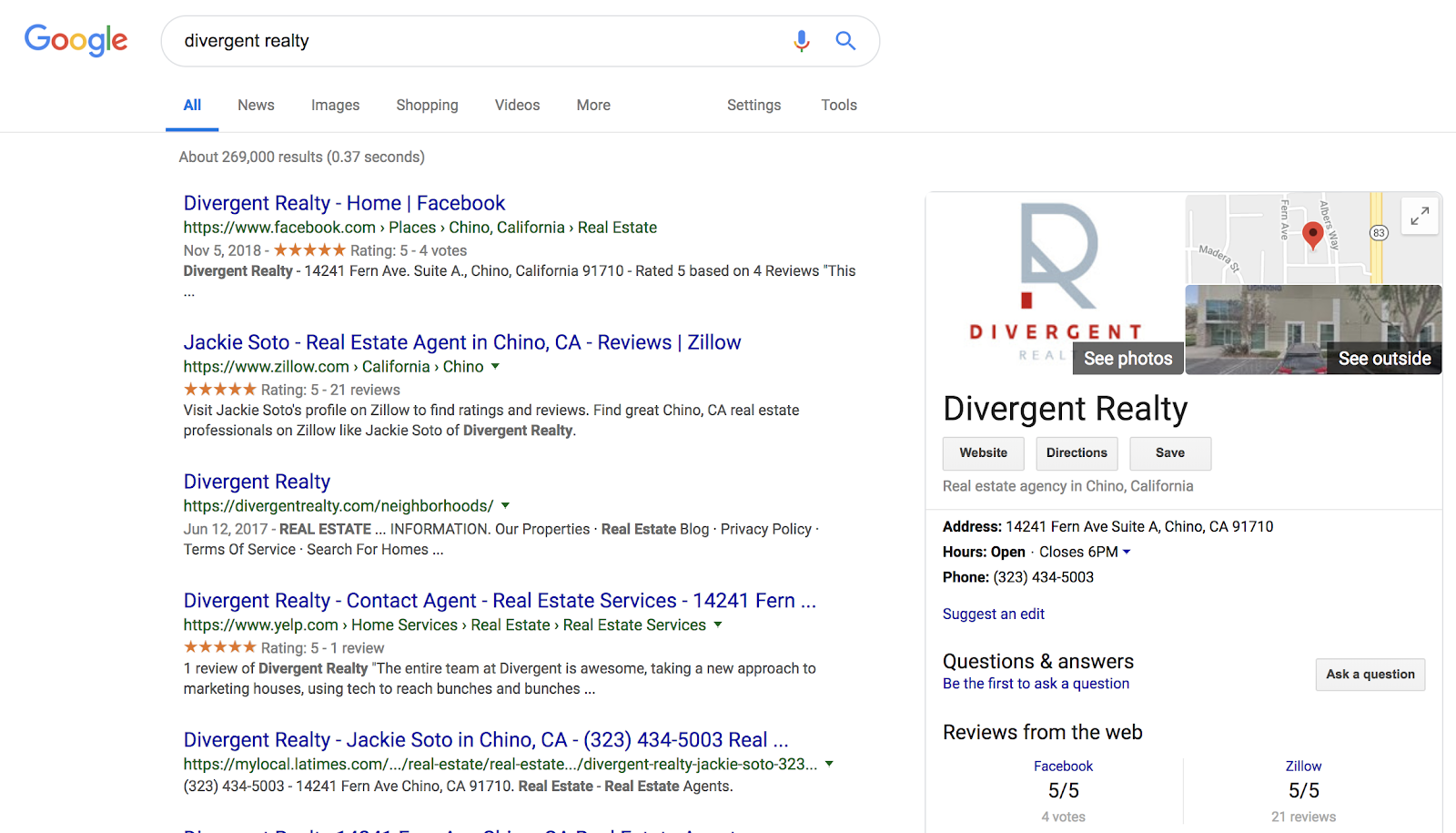Image resolution: width=1456 pixels, height=833 pixels.
Task: Open the Zillow reviews link
Action: tap(1303, 767)
